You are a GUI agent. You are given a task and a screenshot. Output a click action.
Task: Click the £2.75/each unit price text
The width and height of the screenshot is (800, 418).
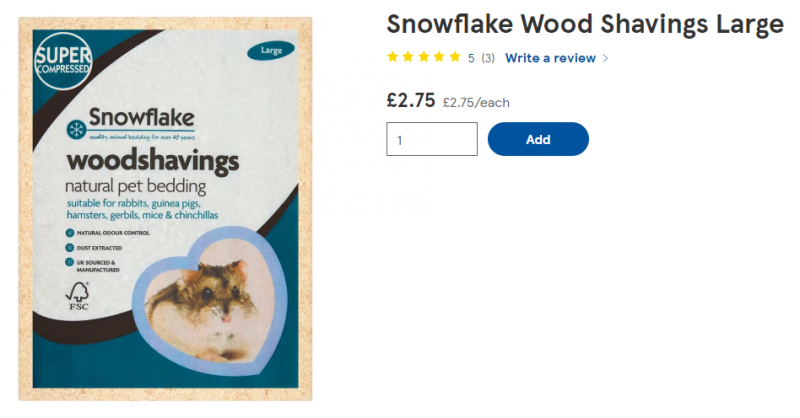coord(476,102)
